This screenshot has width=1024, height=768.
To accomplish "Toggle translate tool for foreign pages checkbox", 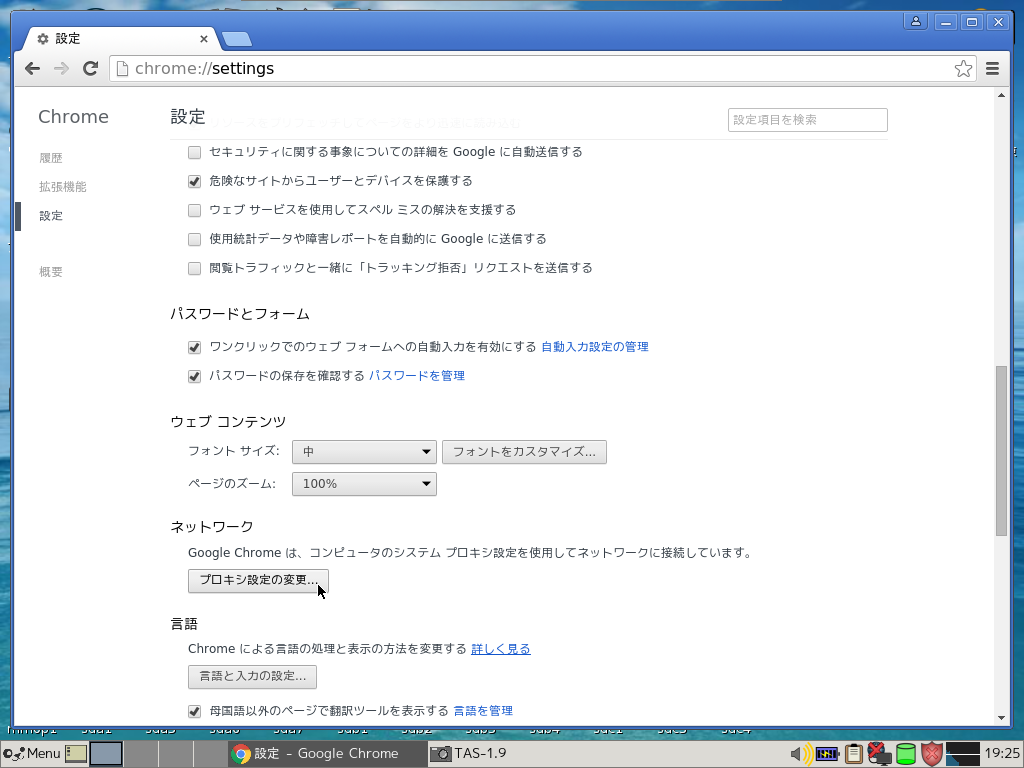I will pyautogui.click(x=194, y=711).
